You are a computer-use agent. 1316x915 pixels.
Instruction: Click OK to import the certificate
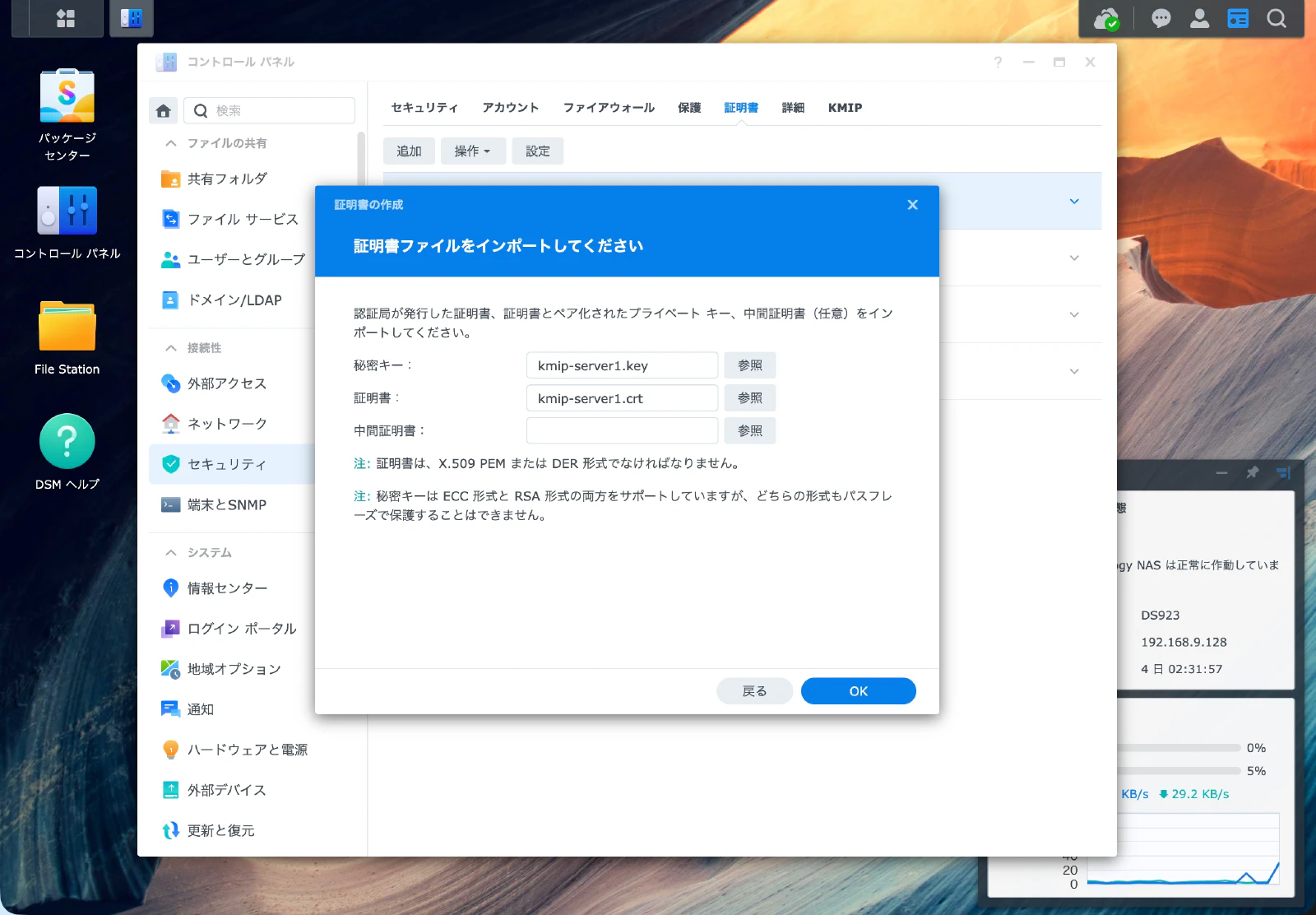point(858,690)
